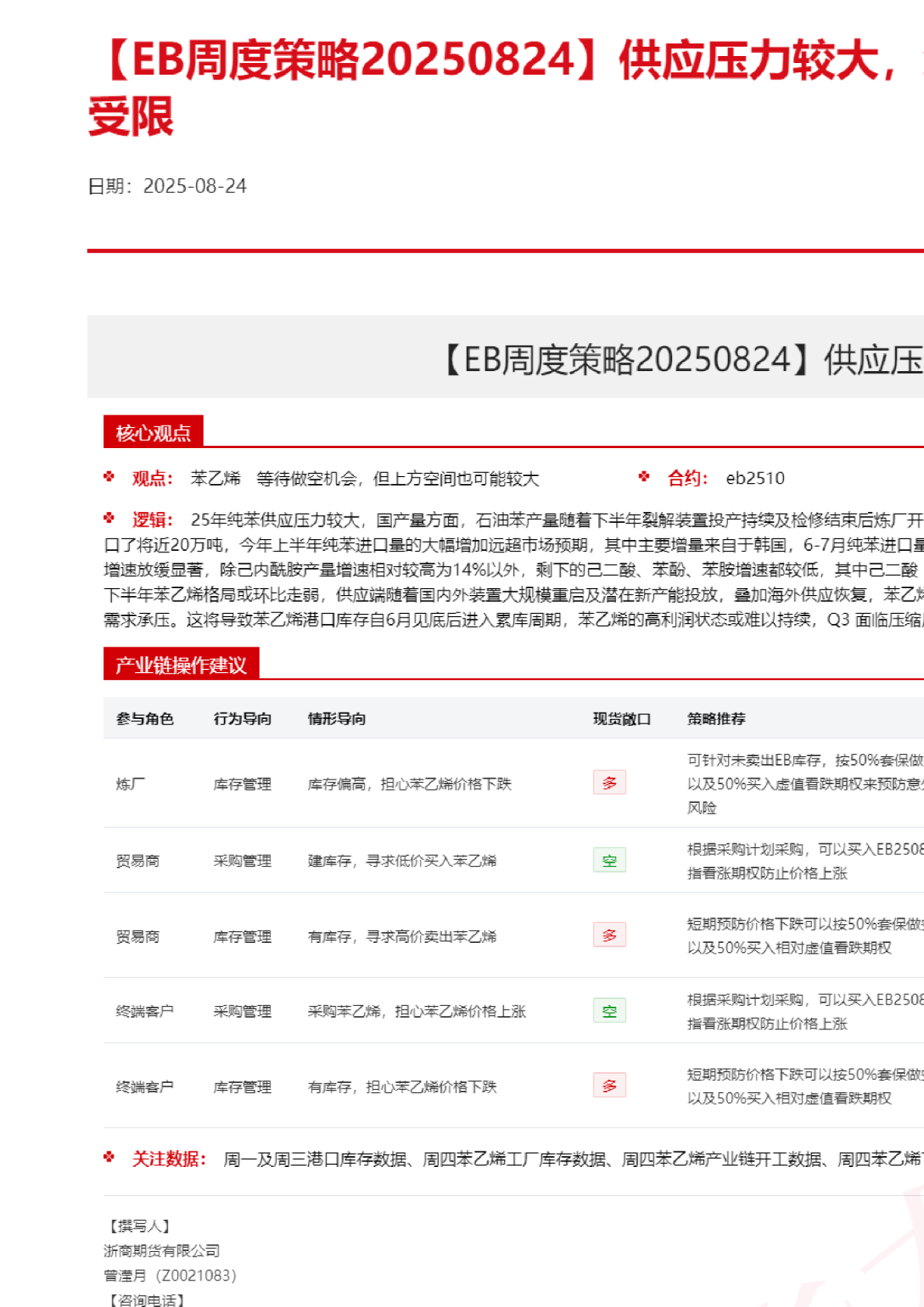Click the 情形导向 column header
The image size is (924, 1307).
pos(337,719)
